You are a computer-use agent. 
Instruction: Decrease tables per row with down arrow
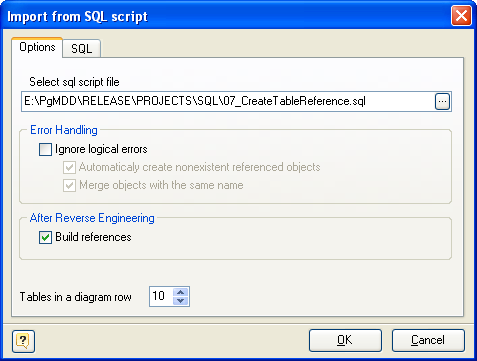pyautogui.click(x=181, y=300)
